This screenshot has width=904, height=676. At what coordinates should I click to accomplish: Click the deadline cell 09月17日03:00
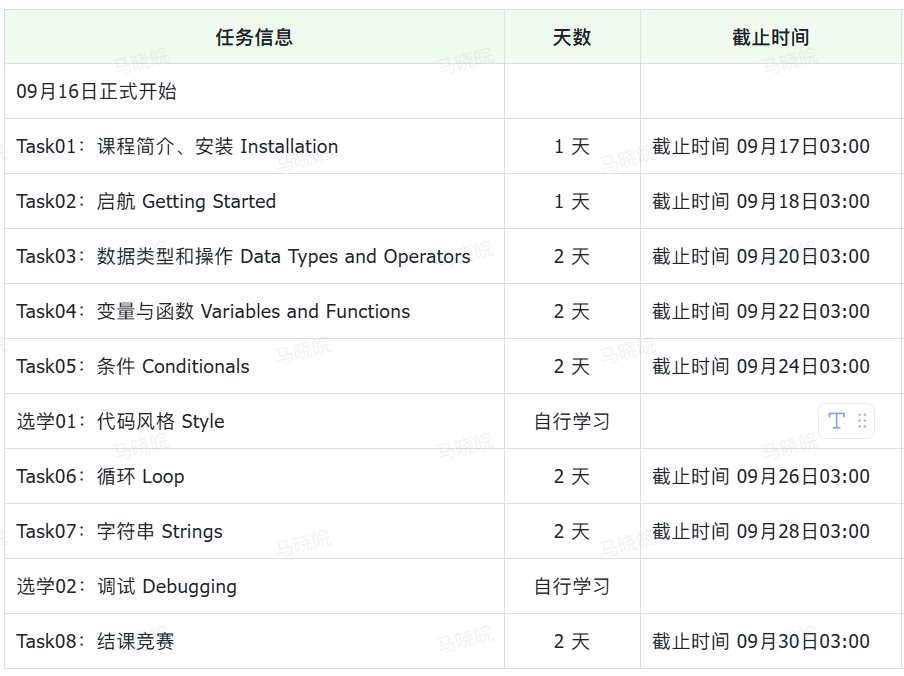tap(771, 146)
